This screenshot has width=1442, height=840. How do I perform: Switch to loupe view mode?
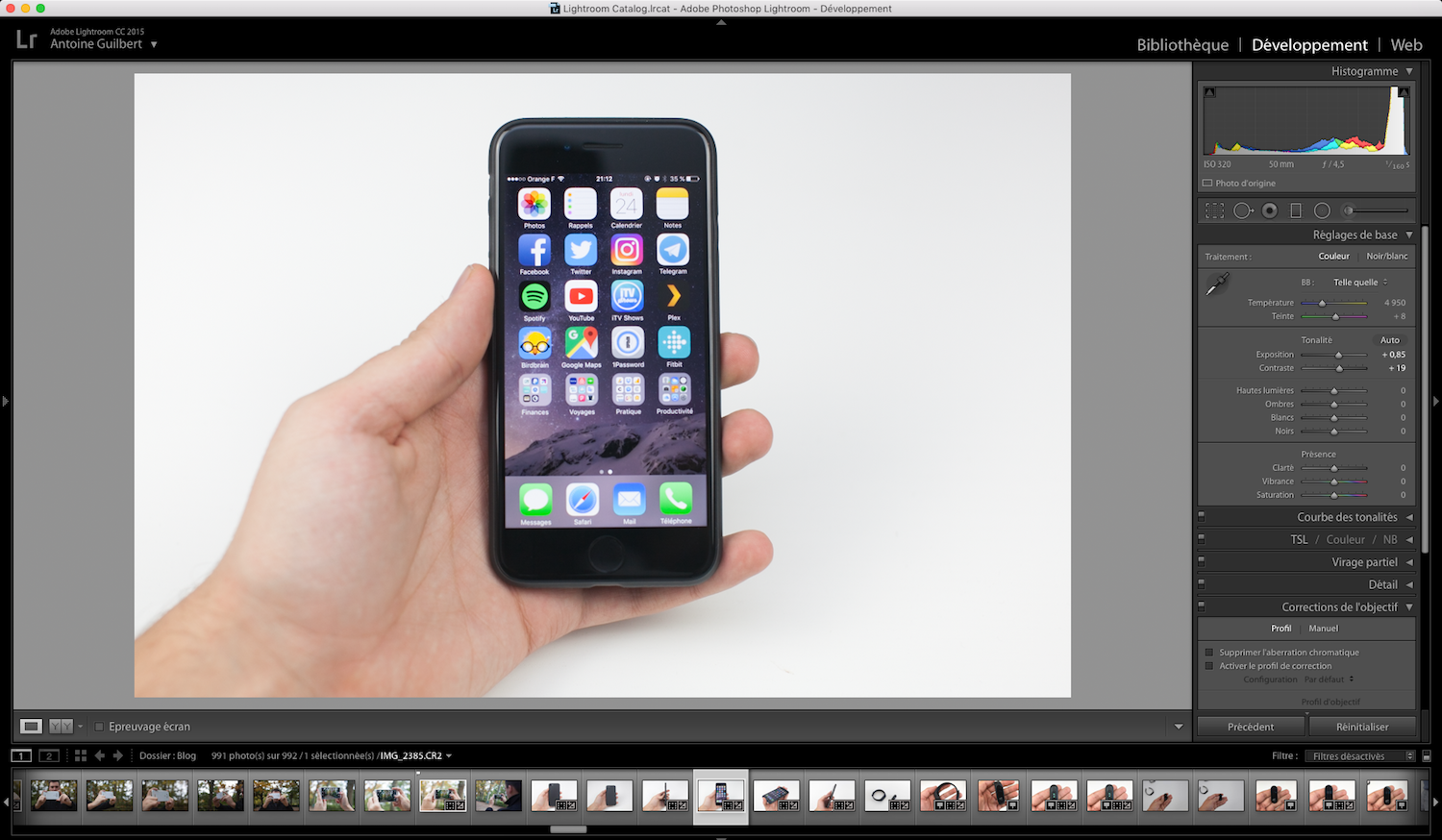pyautogui.click(x=32, y=727)
